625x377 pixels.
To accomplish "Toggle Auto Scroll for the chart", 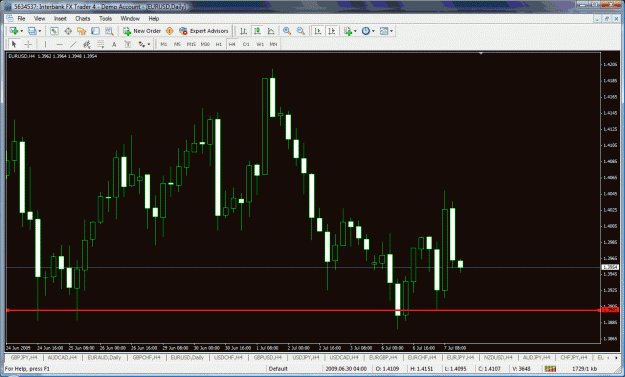I will pos(318,31).
